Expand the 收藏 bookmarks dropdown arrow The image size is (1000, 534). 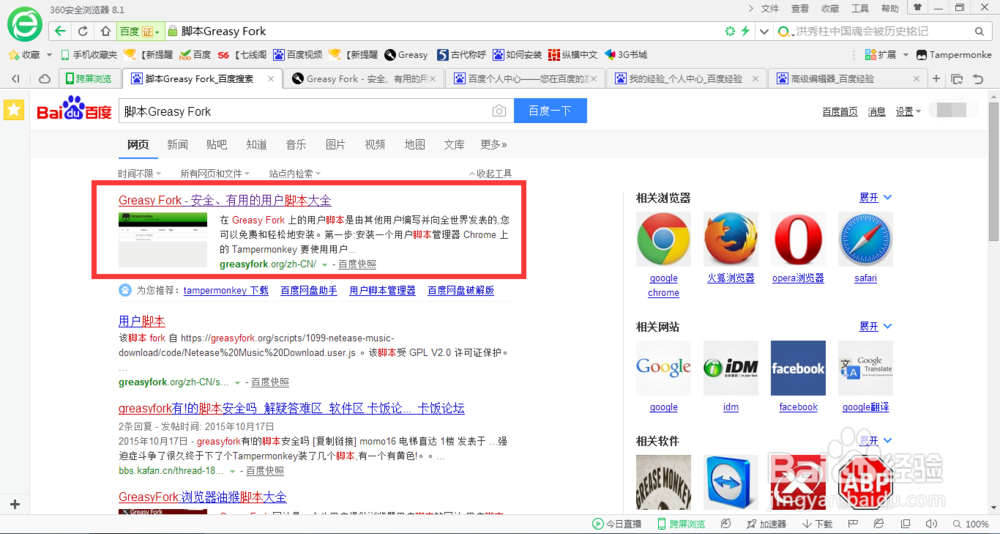(x=49, y=55)
